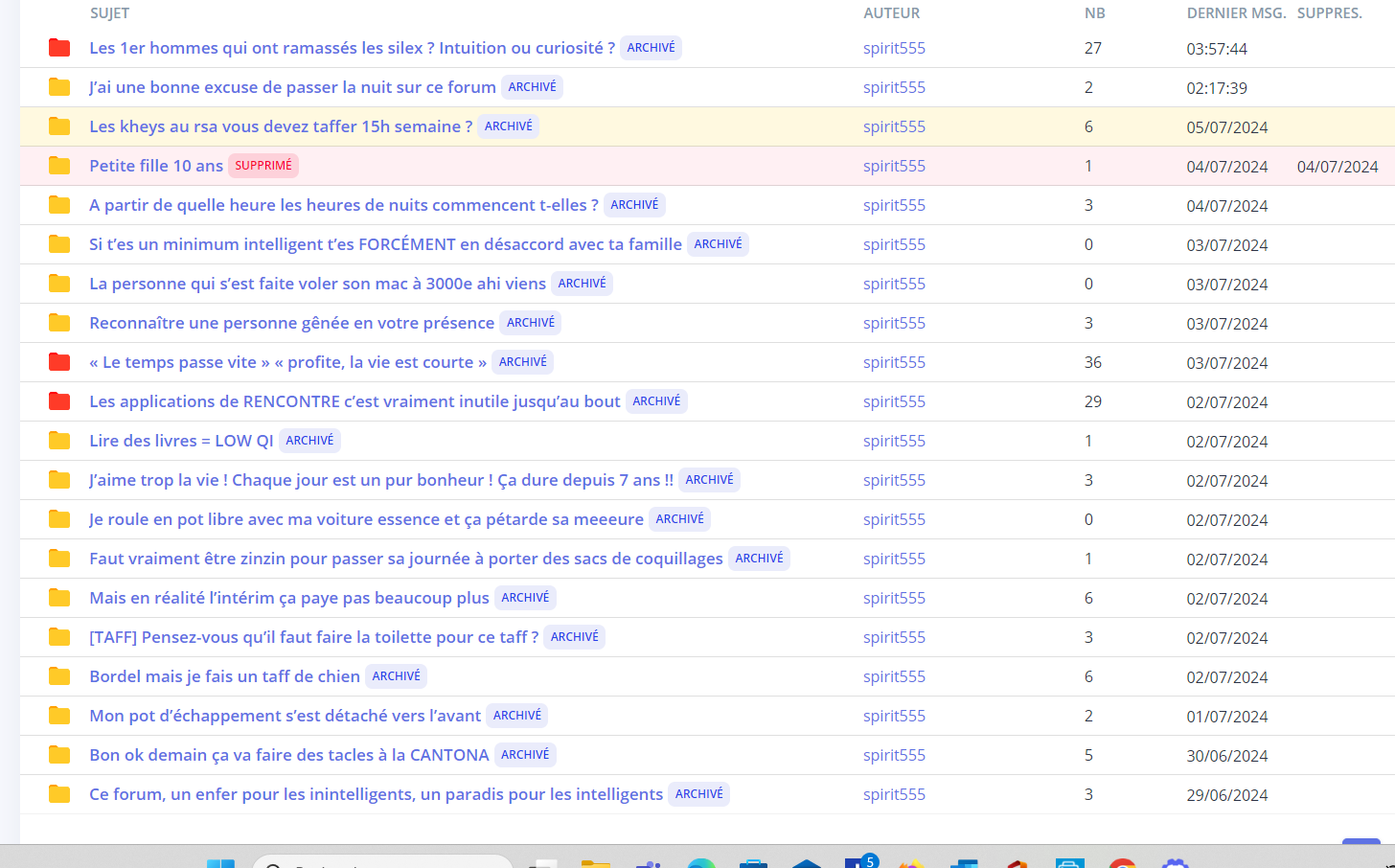The image size is (1395, 868).
Task: Open spirit555 author link on 'Lire des livres' row
Action: click(x=894, y=441)
